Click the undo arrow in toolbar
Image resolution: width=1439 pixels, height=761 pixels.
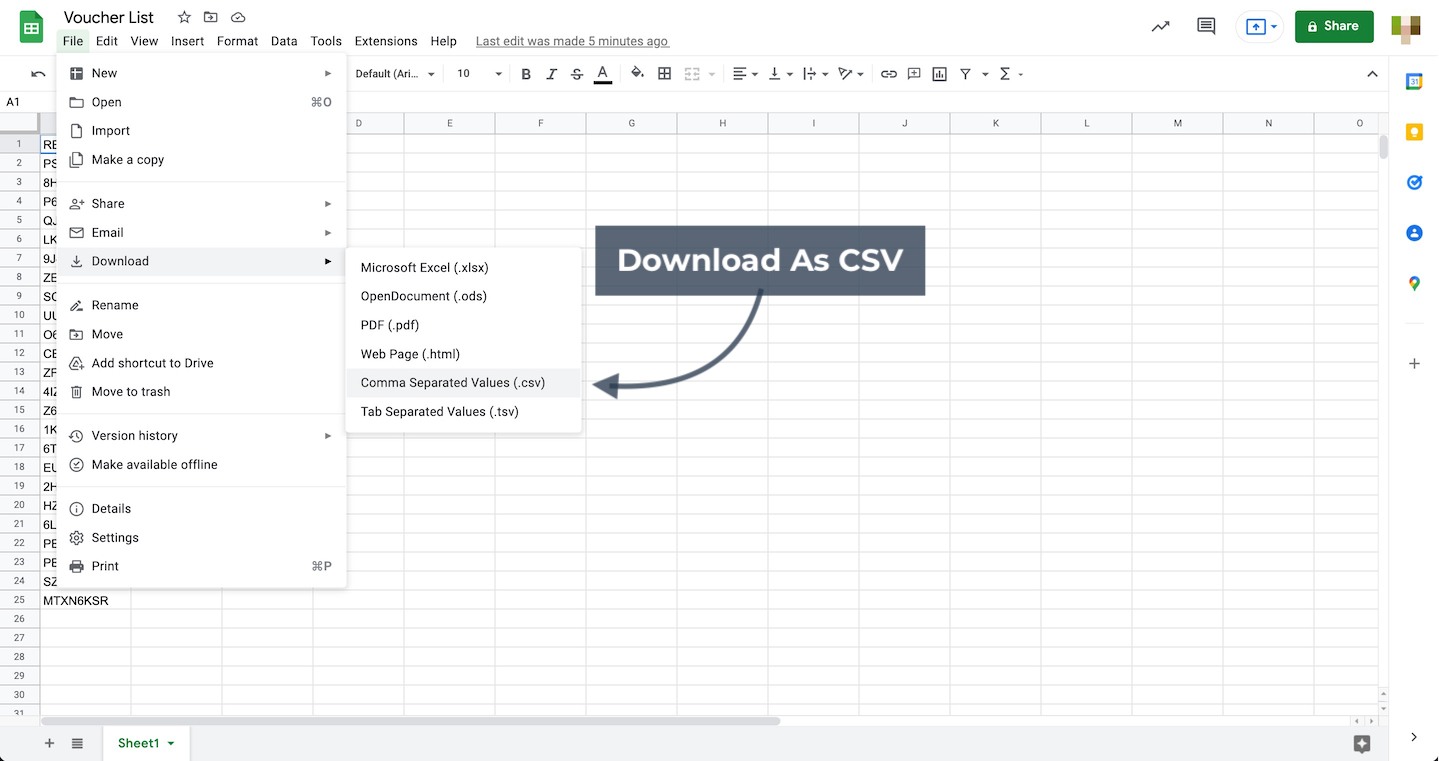pos(38,74)
